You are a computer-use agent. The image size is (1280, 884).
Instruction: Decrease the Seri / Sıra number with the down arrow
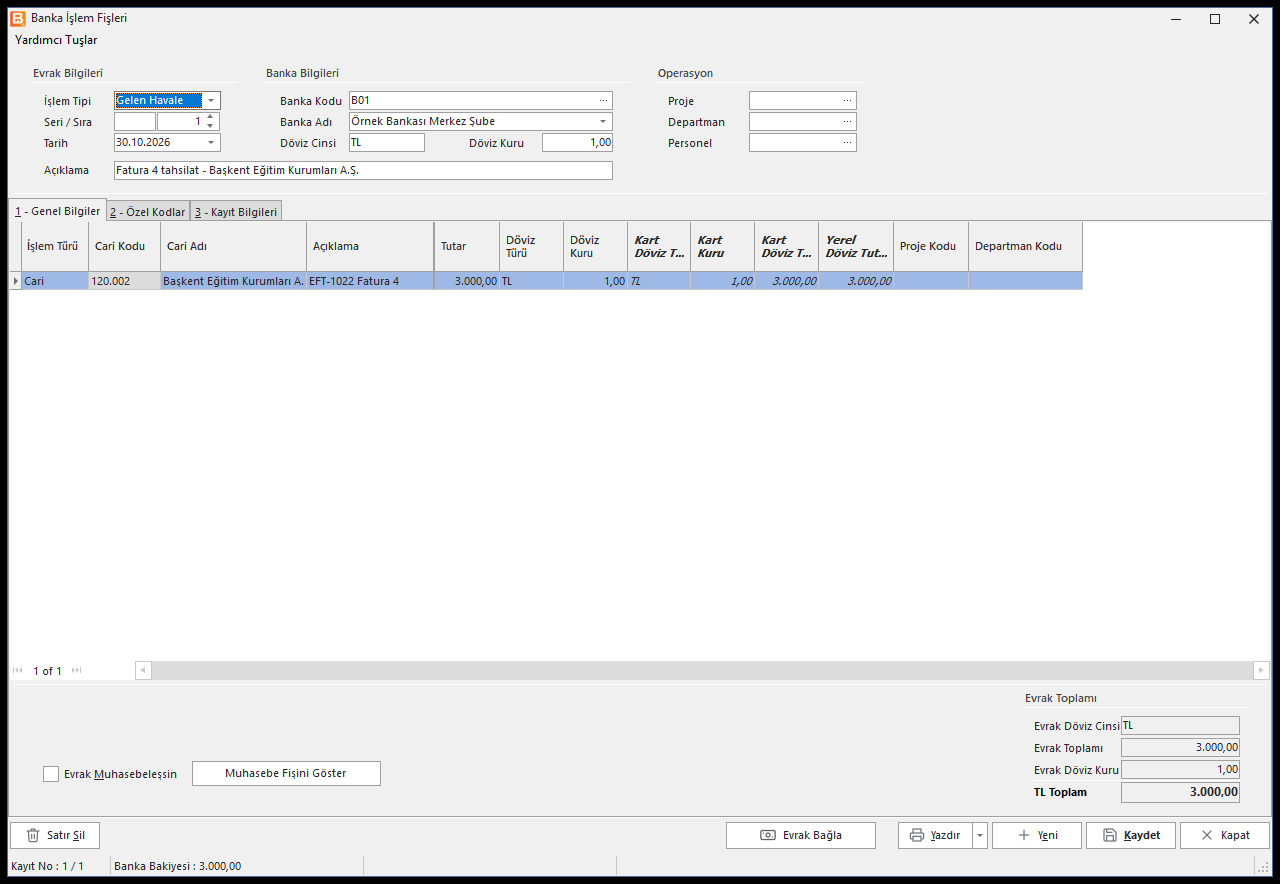tap(210, 126)
